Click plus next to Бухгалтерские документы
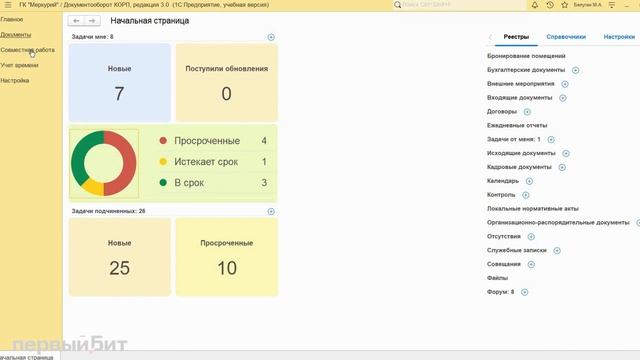The width and height of the screenshot is (640, 360). (576, 70)
